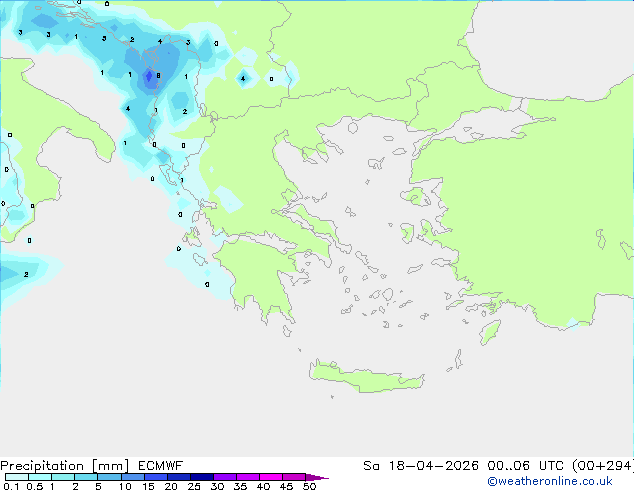Choose the 35 to 40 mm violet swatch
The image size is (634, 490).
click(x=248, y=477)
